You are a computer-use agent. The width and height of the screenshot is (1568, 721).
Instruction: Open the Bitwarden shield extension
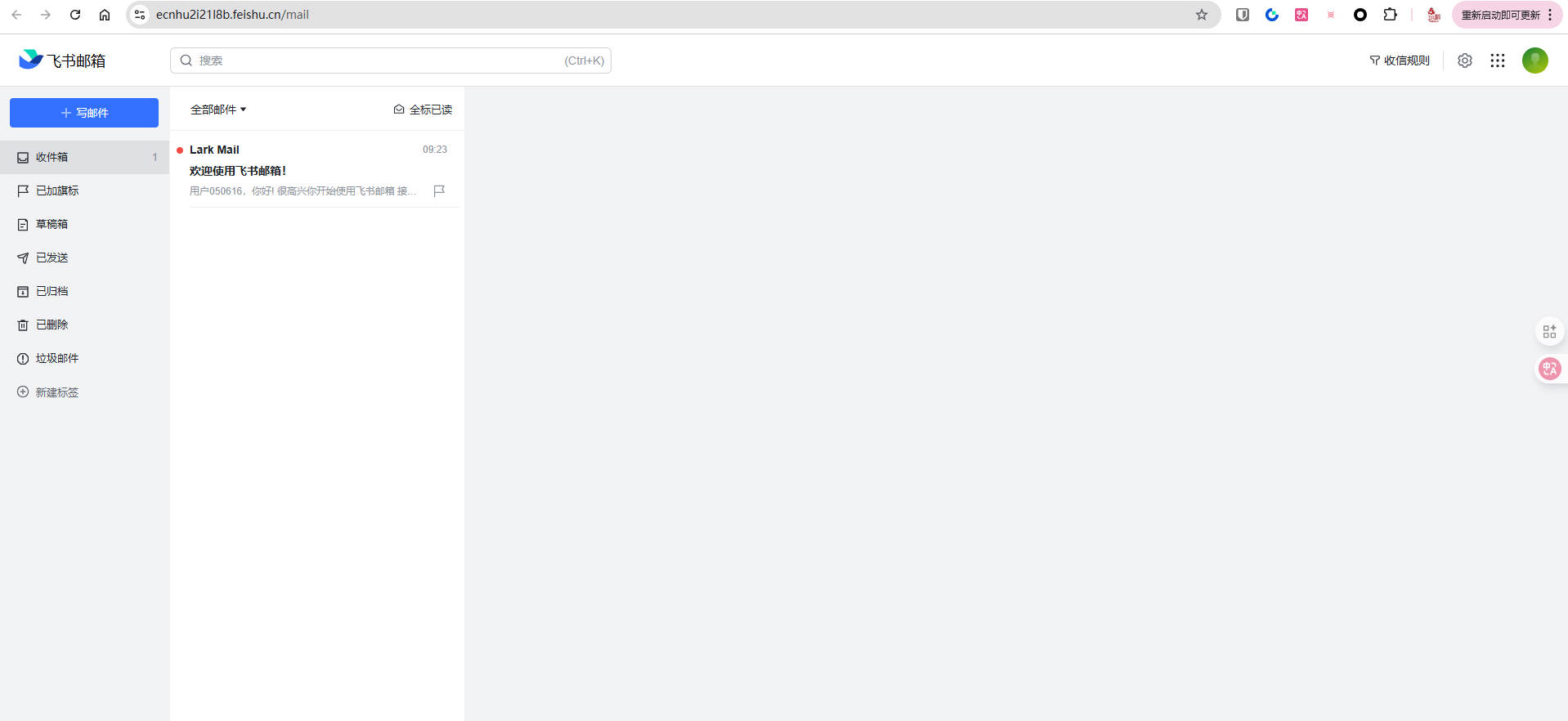1243,15
